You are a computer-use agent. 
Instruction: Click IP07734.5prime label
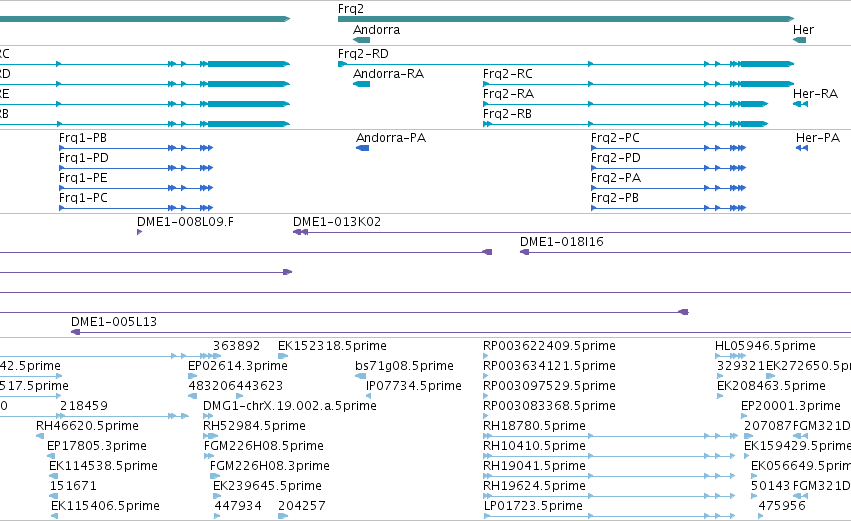(x=414, y=386)
